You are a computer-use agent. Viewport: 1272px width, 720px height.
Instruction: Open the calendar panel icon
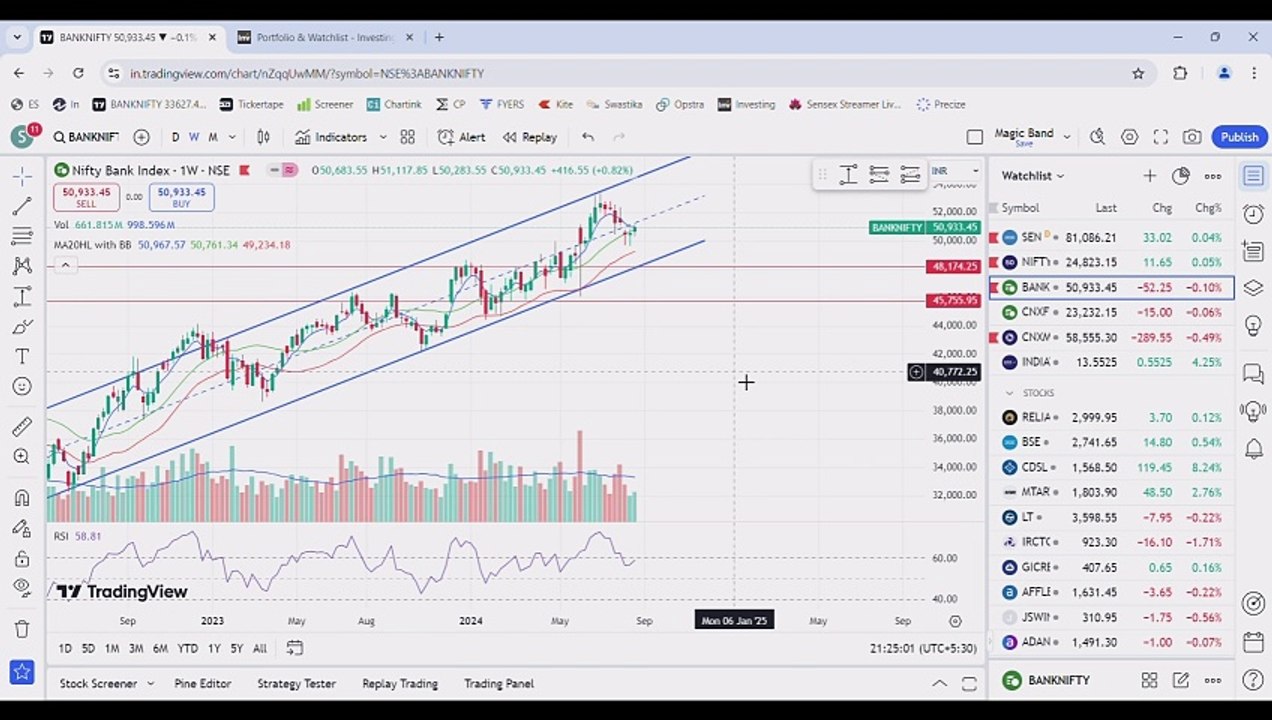click(x=1253, y=641)
